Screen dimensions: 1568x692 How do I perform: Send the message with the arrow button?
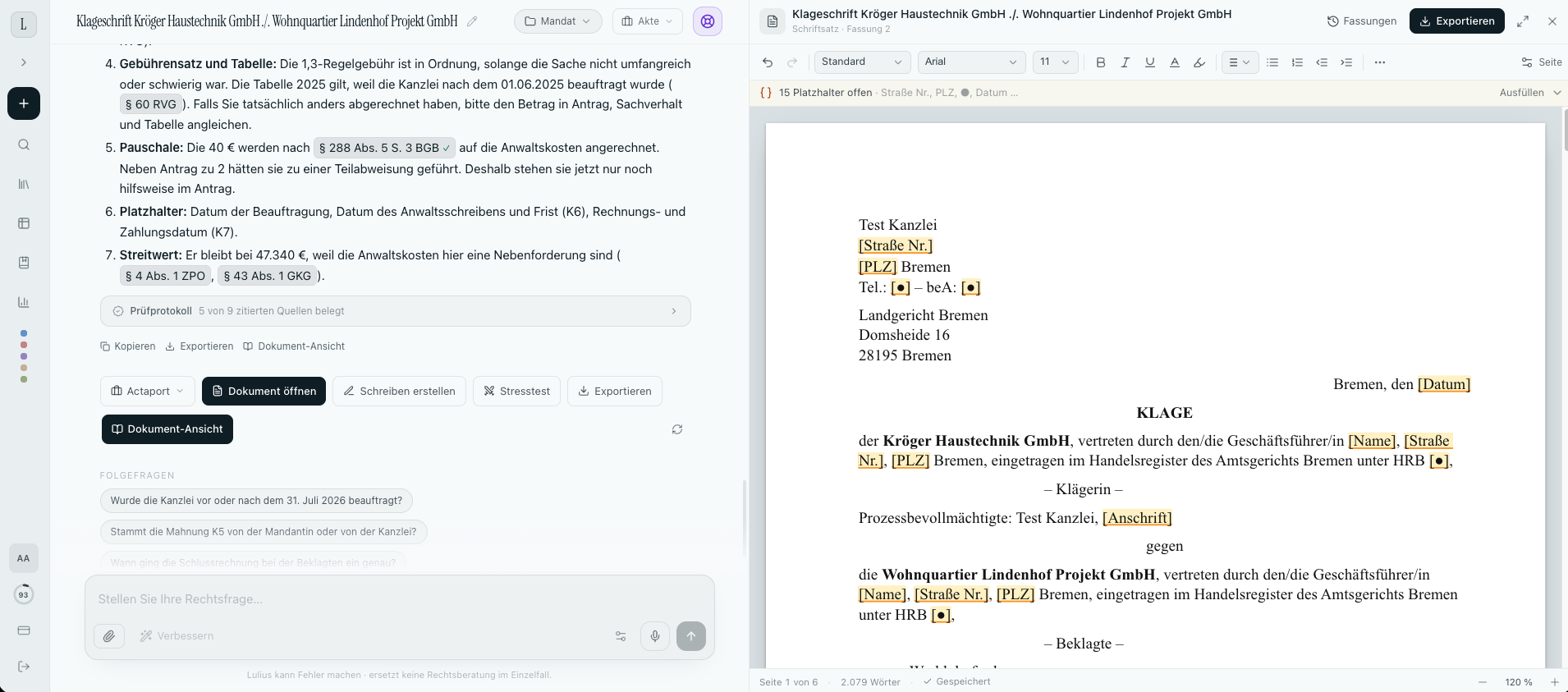click(691, 636)
